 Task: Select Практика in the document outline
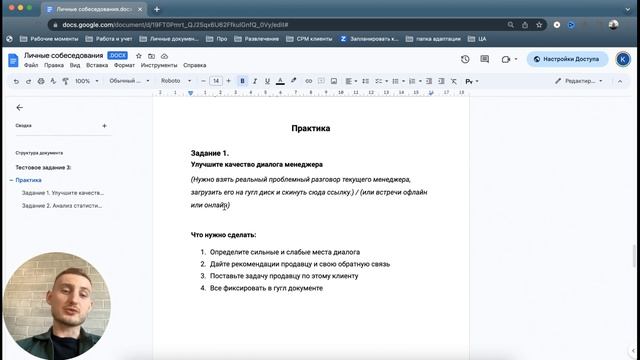click(x=28, y=180)
